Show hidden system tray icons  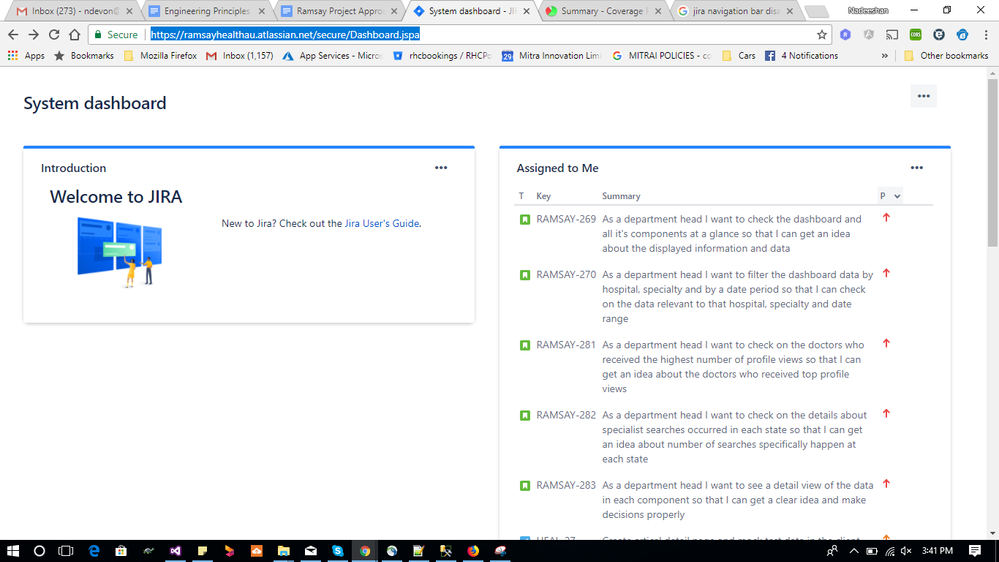(x=854, y=551)
